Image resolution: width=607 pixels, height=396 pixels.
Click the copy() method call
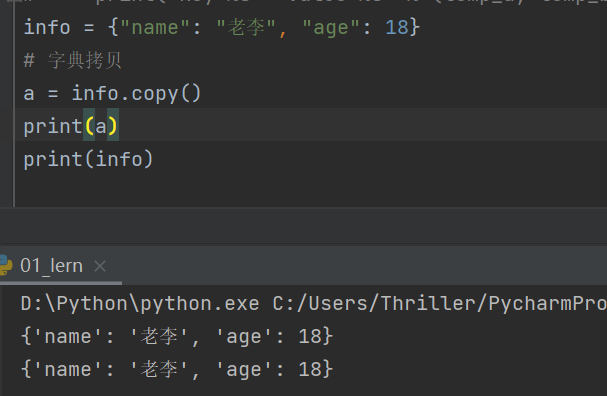[x=166, y=94]
